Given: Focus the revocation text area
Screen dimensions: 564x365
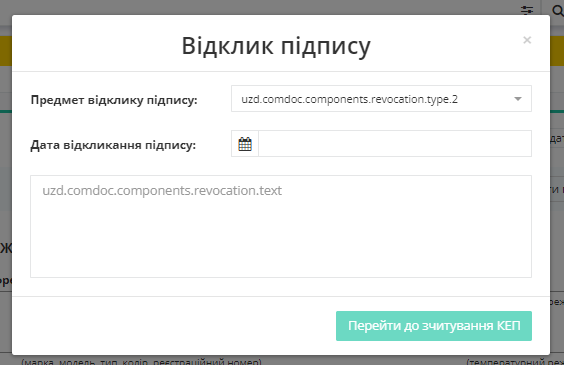Looking at the screenshot, I should (x=281, y=226).
